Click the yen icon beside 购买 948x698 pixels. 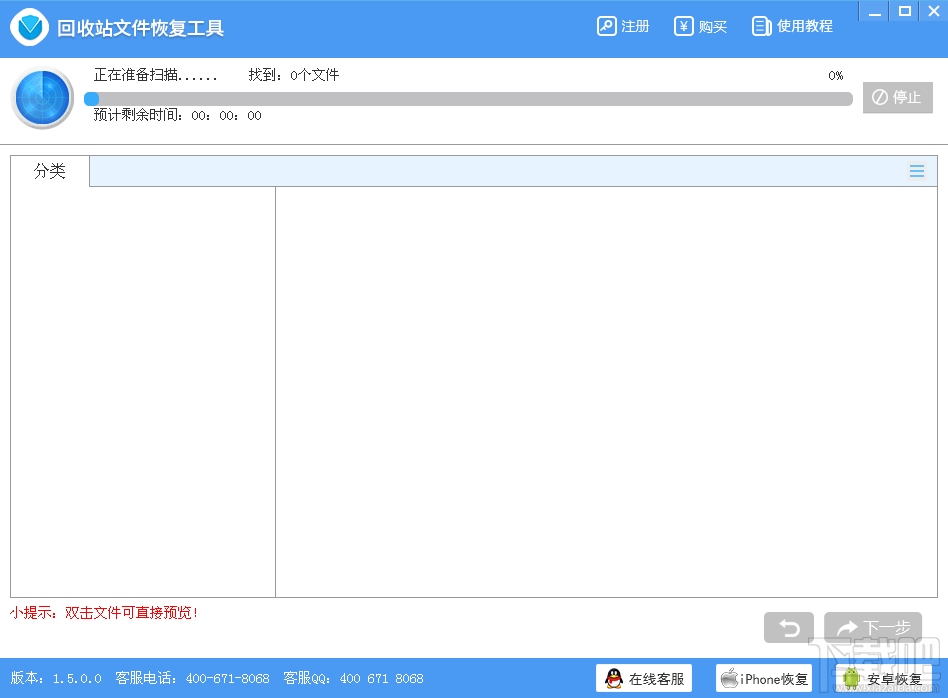(x=684, y=27)
